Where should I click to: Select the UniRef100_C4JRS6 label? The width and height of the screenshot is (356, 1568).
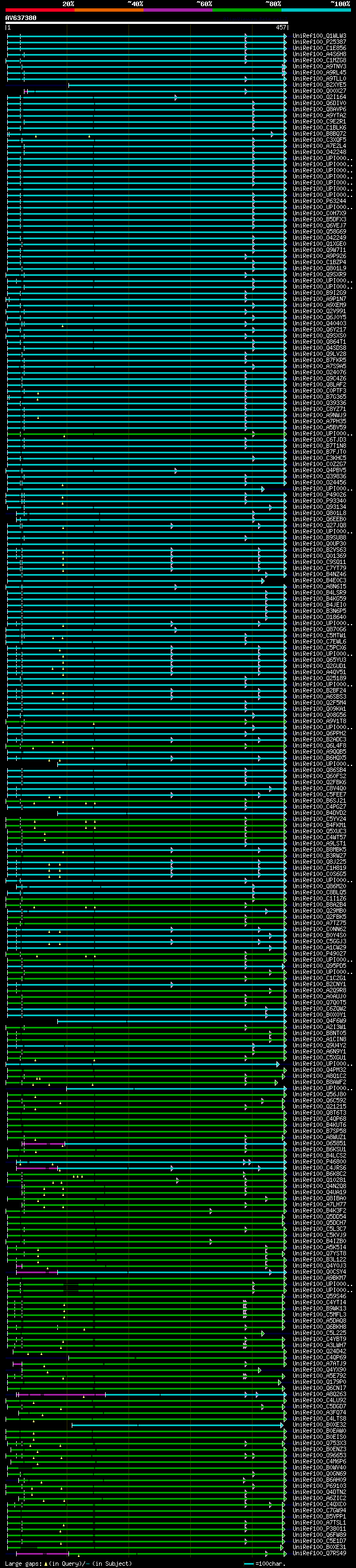pos(319,1168)
